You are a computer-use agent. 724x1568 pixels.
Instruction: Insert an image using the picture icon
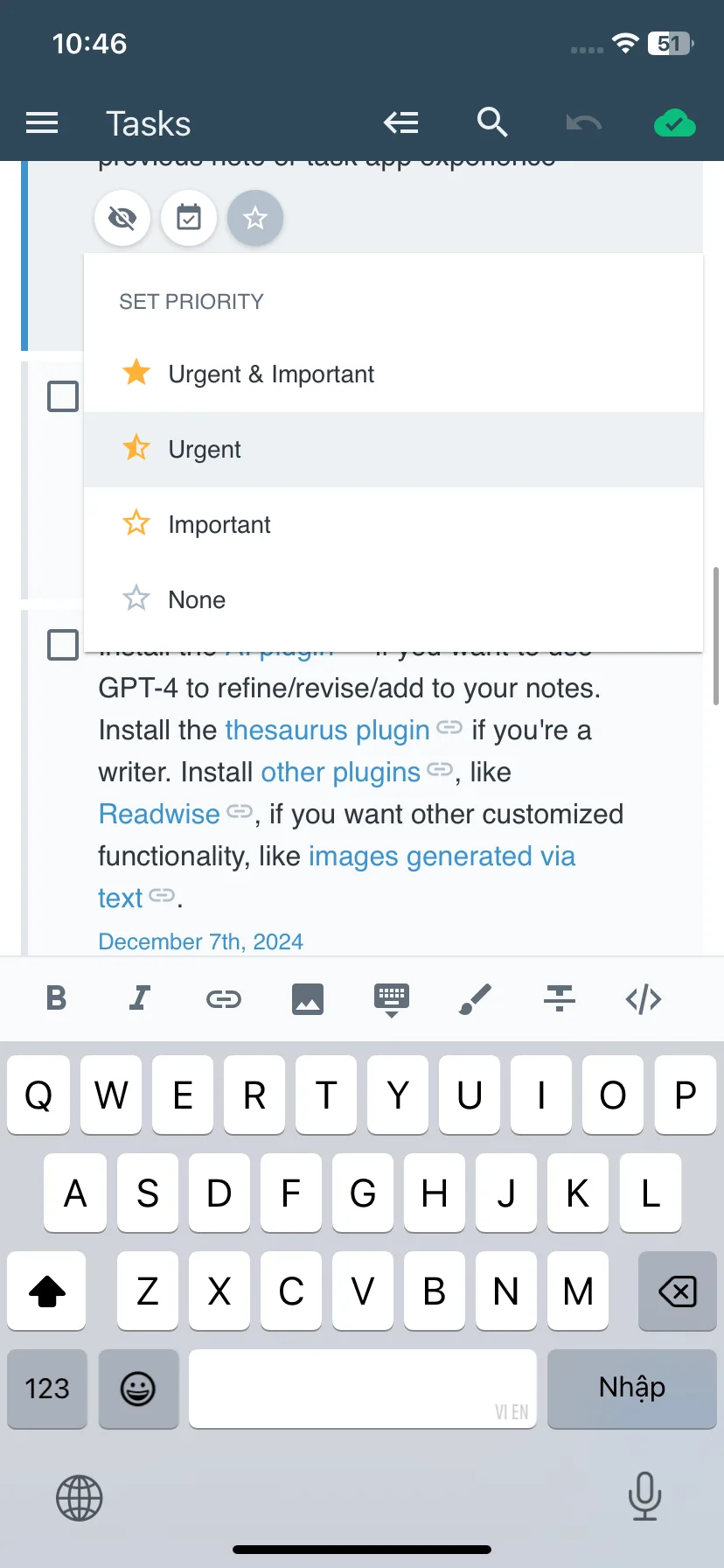pyautogui.click(x=308, y=998)
